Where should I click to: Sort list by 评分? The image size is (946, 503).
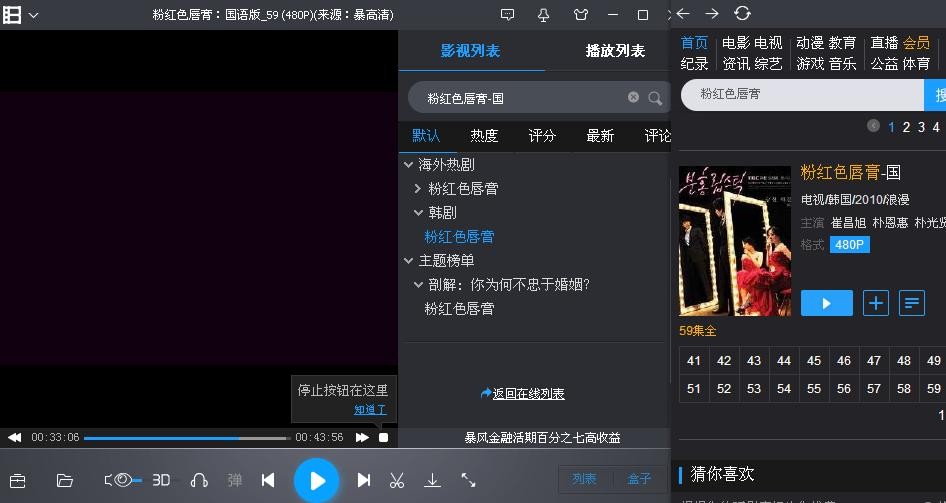(542, 136)
